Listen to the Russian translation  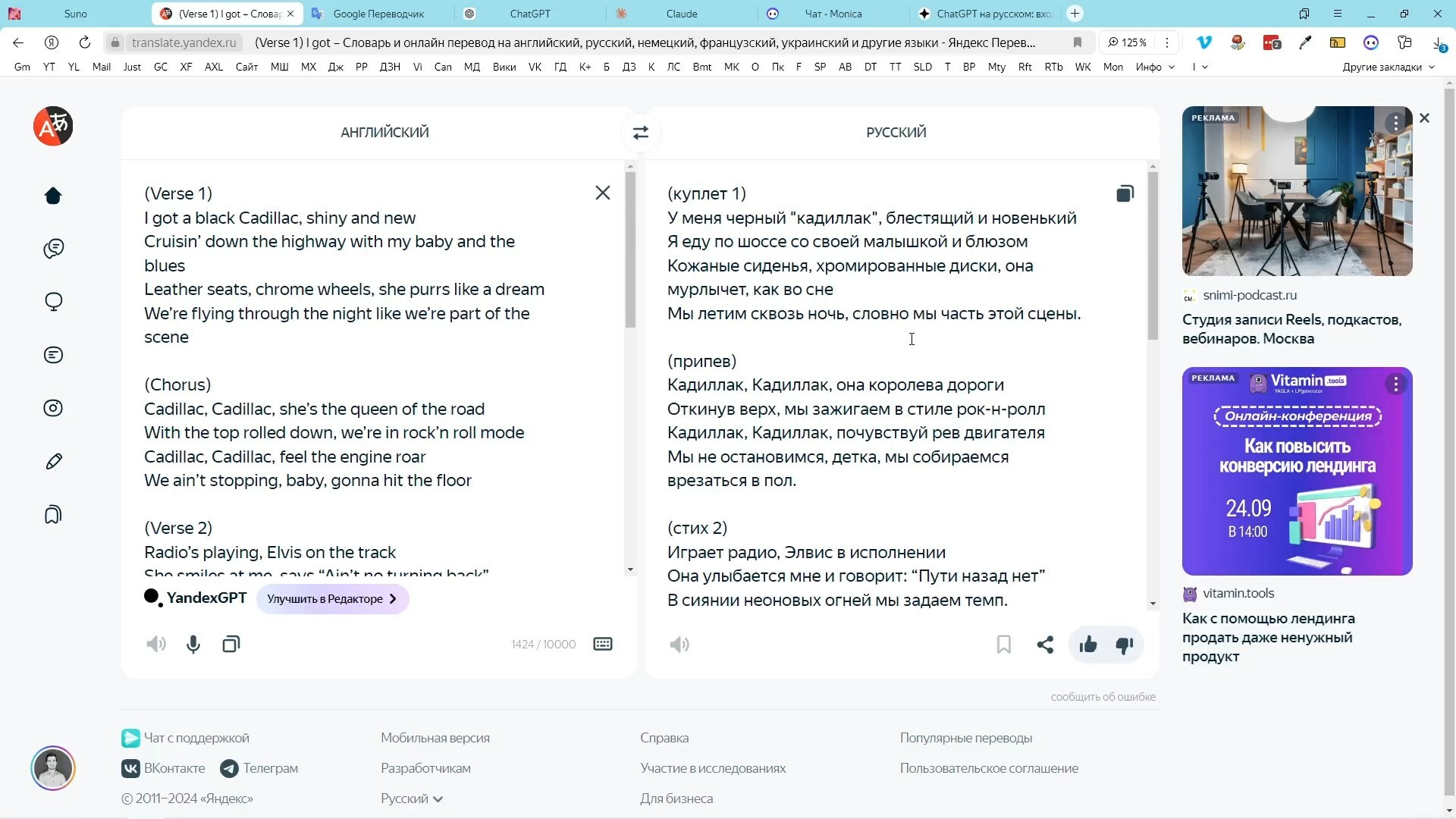(x=679, y=645)
